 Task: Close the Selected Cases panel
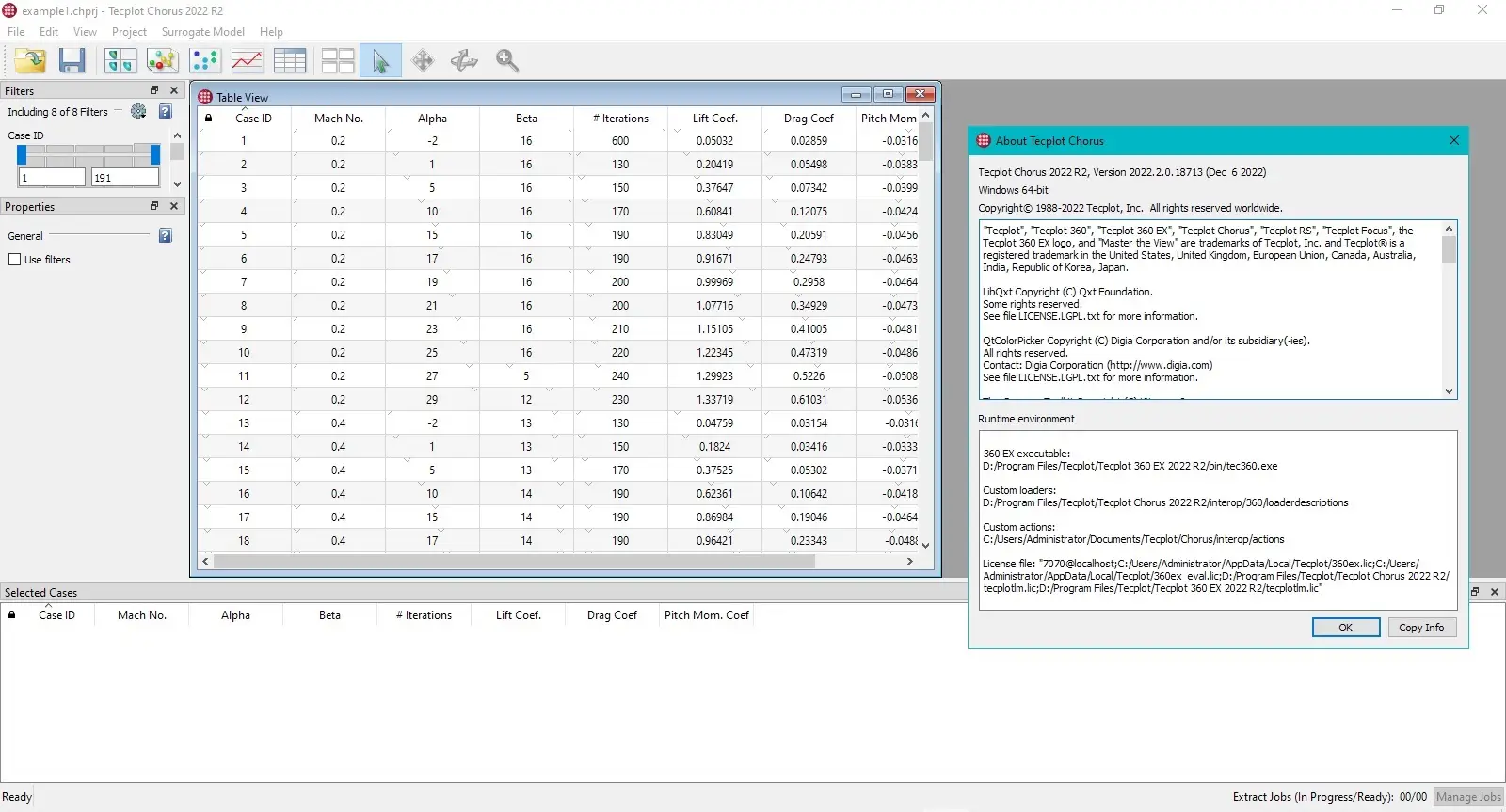pos(1494,592)
